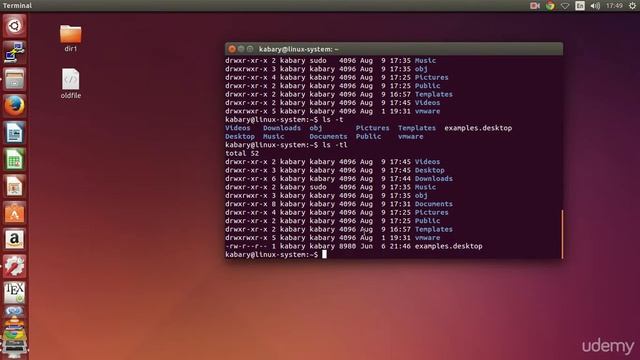Select the oldfile icon on desktop
This screenshot has height=360, width=640.
pos(71,84)
